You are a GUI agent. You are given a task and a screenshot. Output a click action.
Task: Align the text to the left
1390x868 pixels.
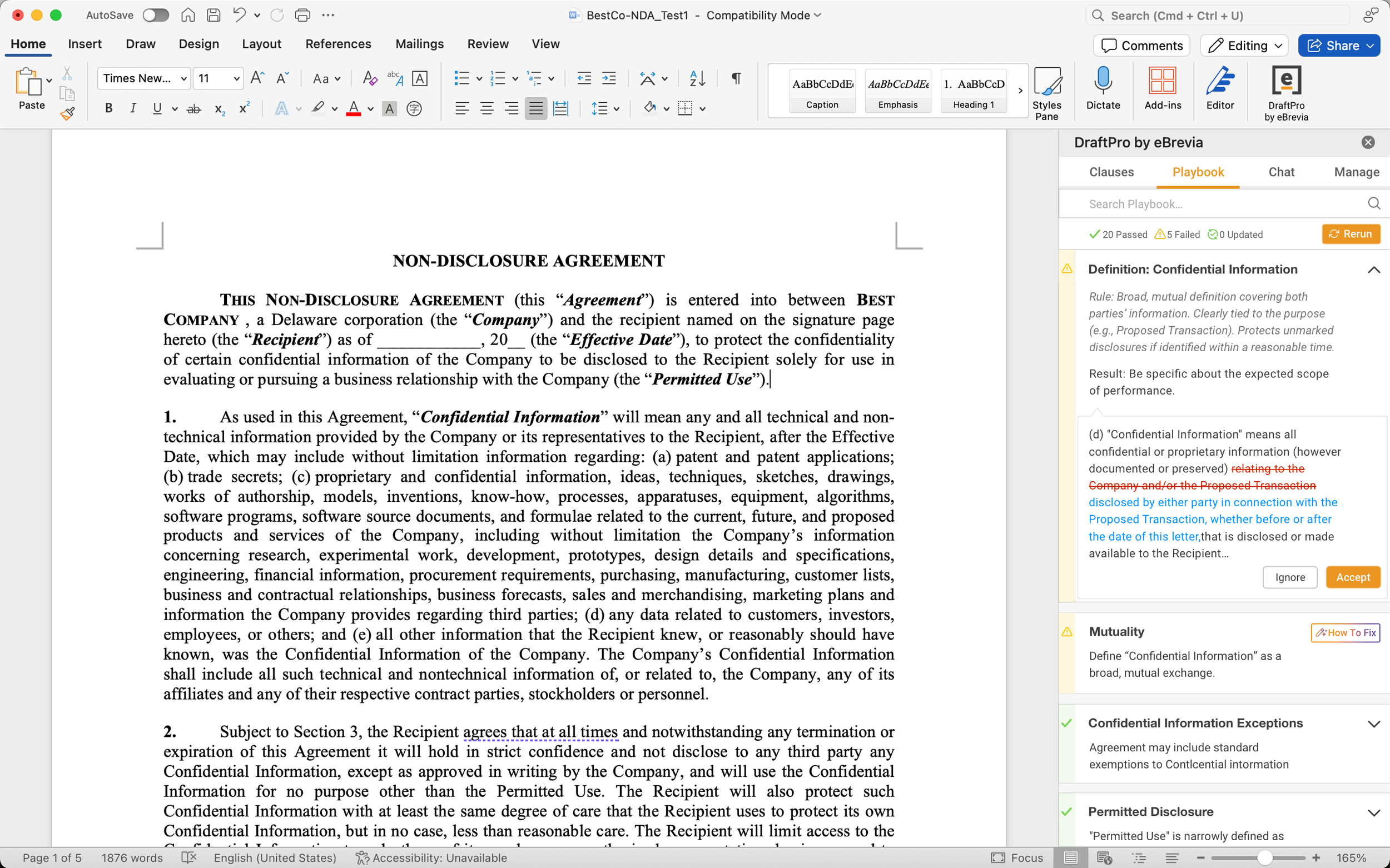tap(462, 108)
